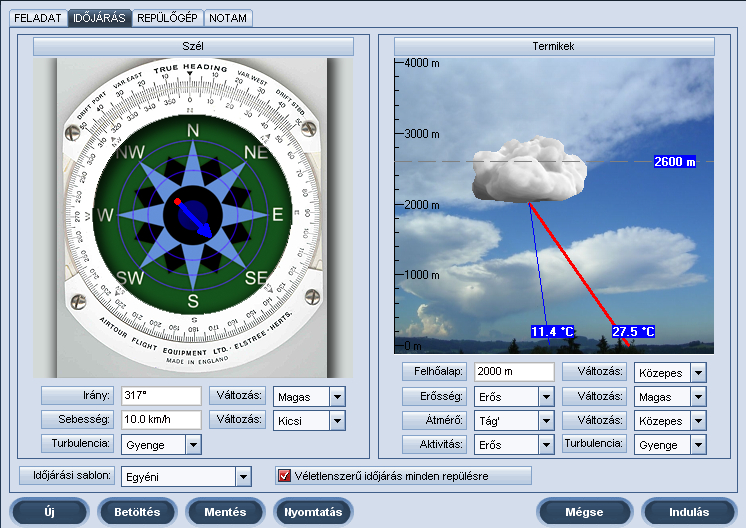Toggle random weather for every flight checkbox
Screen dimensions: 746x528
coord(285,476)
